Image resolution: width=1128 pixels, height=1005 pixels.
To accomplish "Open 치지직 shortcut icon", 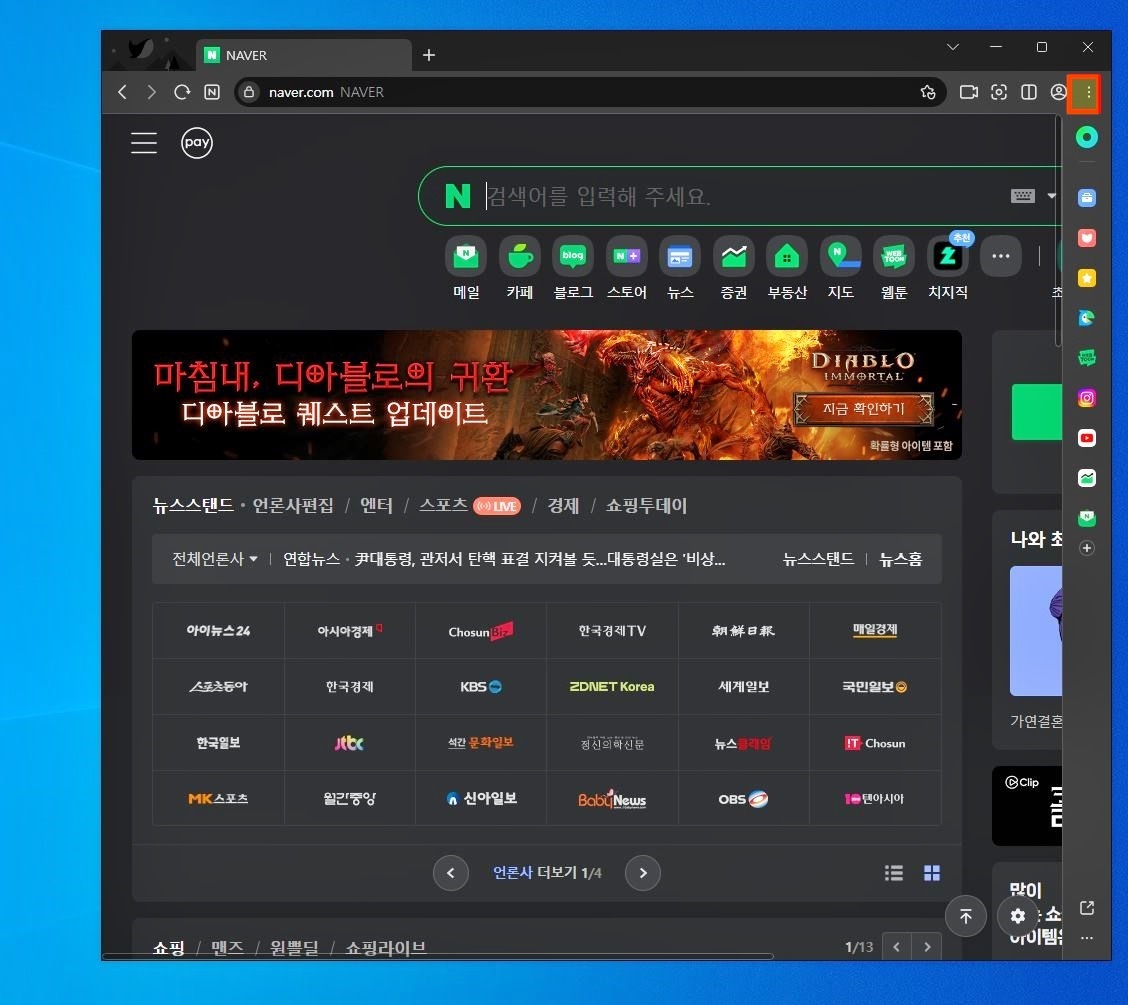I will [947, 256].
